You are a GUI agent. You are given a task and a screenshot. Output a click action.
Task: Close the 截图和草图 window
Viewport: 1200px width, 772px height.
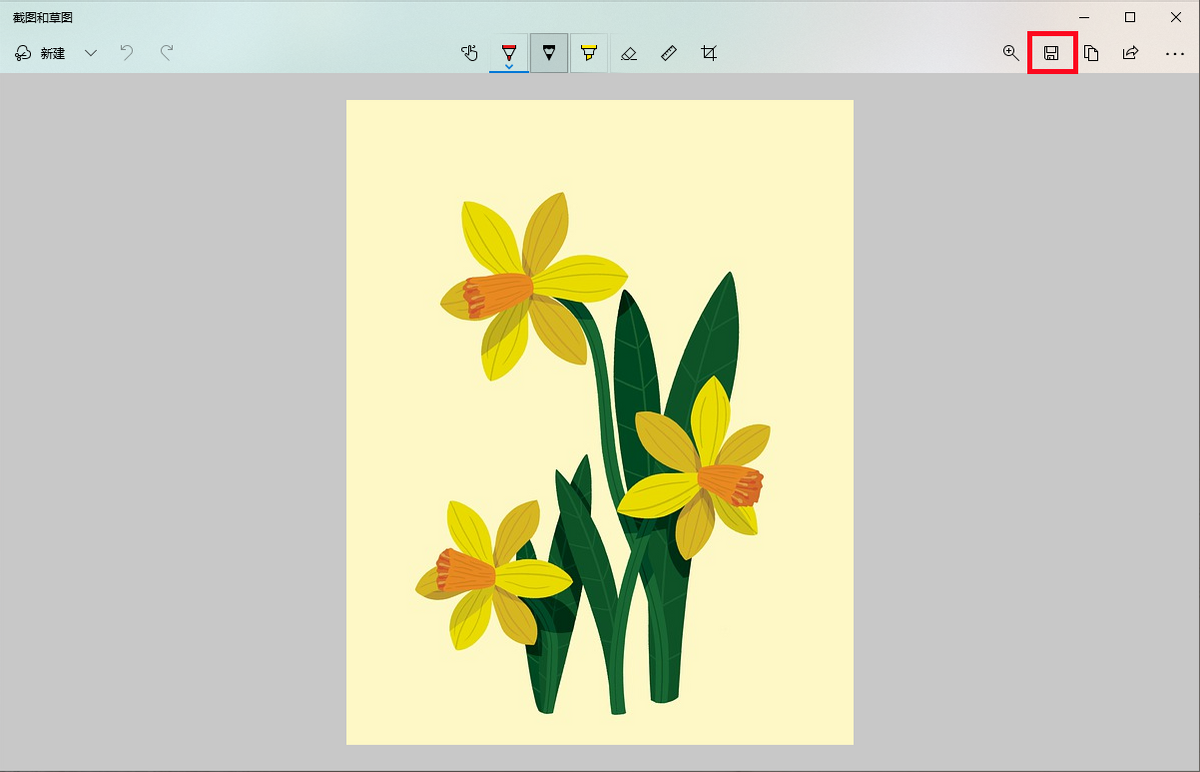[1176, 17]
